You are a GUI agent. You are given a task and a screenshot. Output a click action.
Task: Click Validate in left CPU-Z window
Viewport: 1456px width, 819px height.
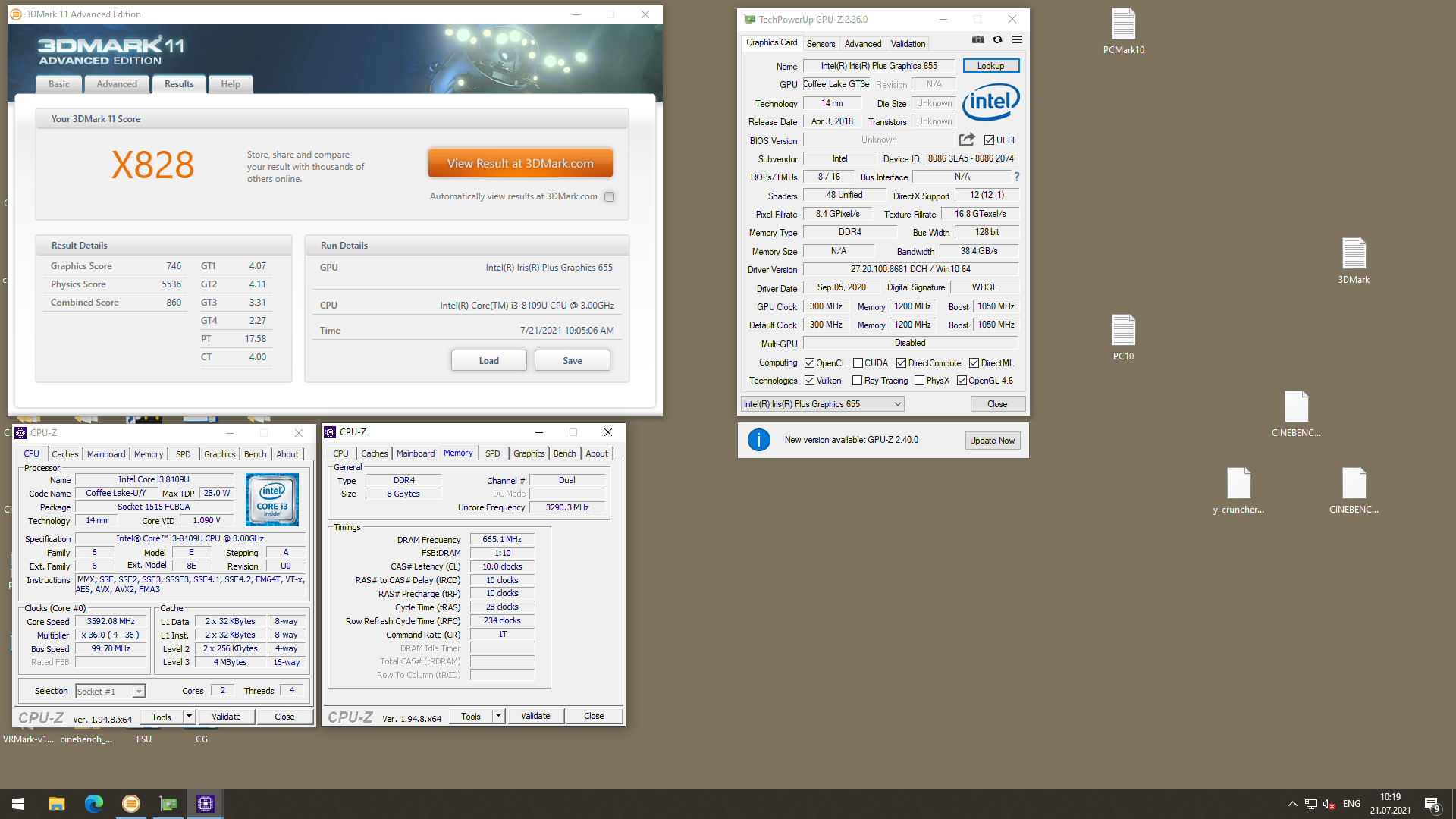(x=226, y=717)
